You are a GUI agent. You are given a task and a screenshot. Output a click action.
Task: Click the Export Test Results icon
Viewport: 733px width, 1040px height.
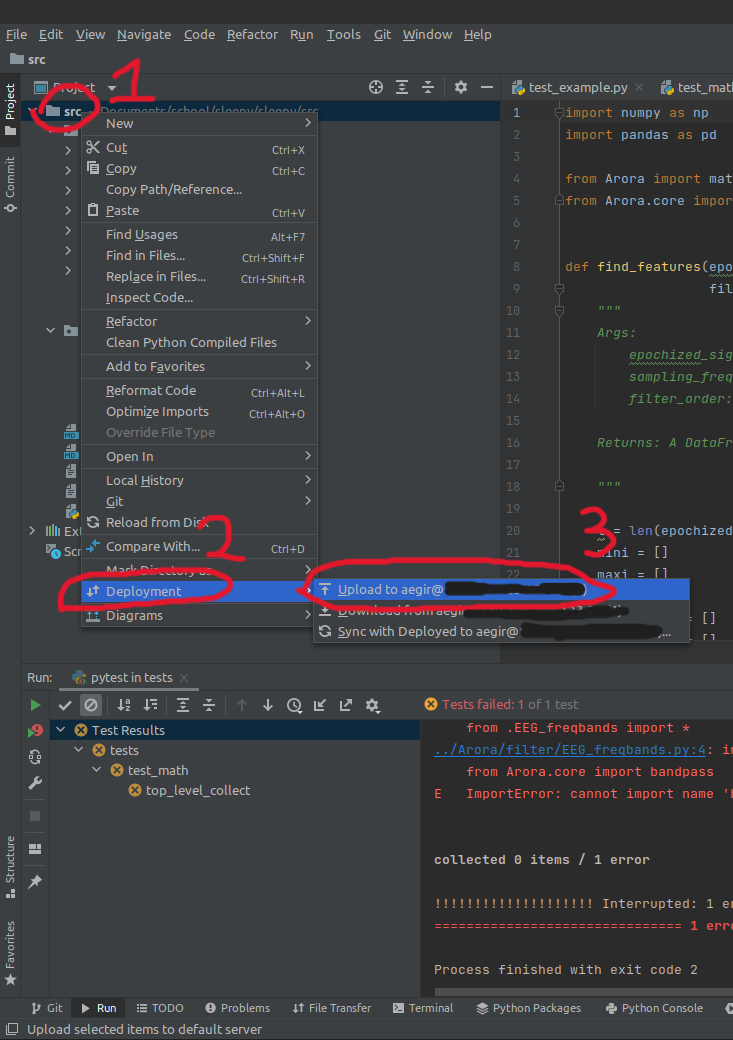tap(346, 705)
